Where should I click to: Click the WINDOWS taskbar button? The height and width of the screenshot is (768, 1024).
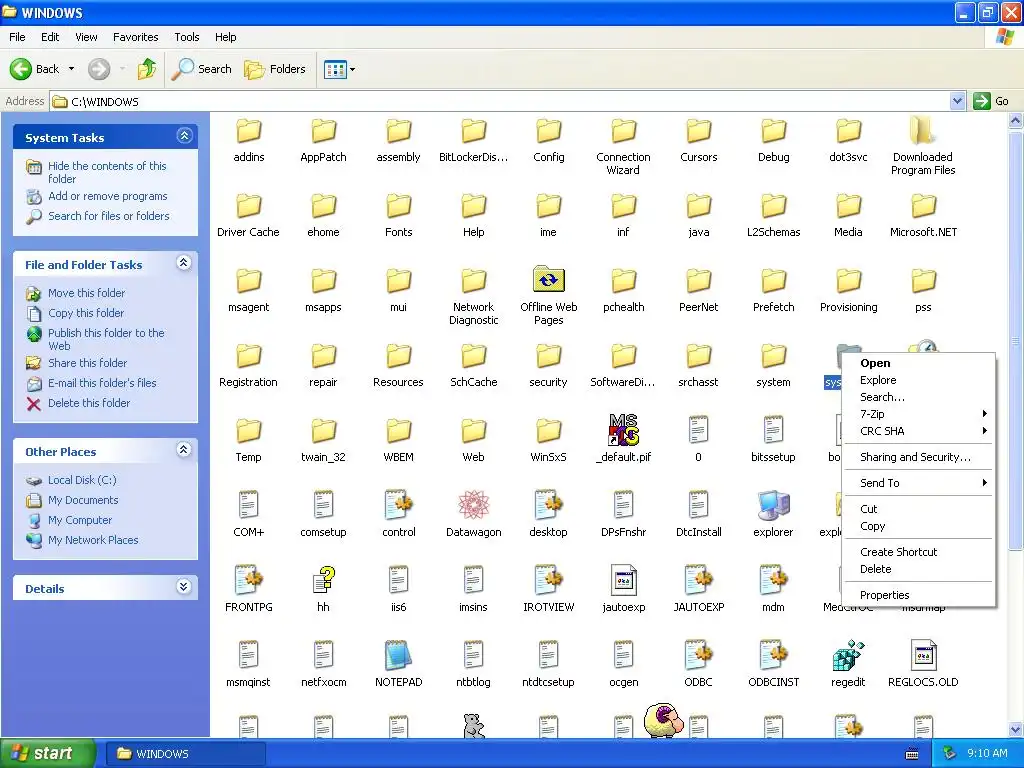click(185, 754)
